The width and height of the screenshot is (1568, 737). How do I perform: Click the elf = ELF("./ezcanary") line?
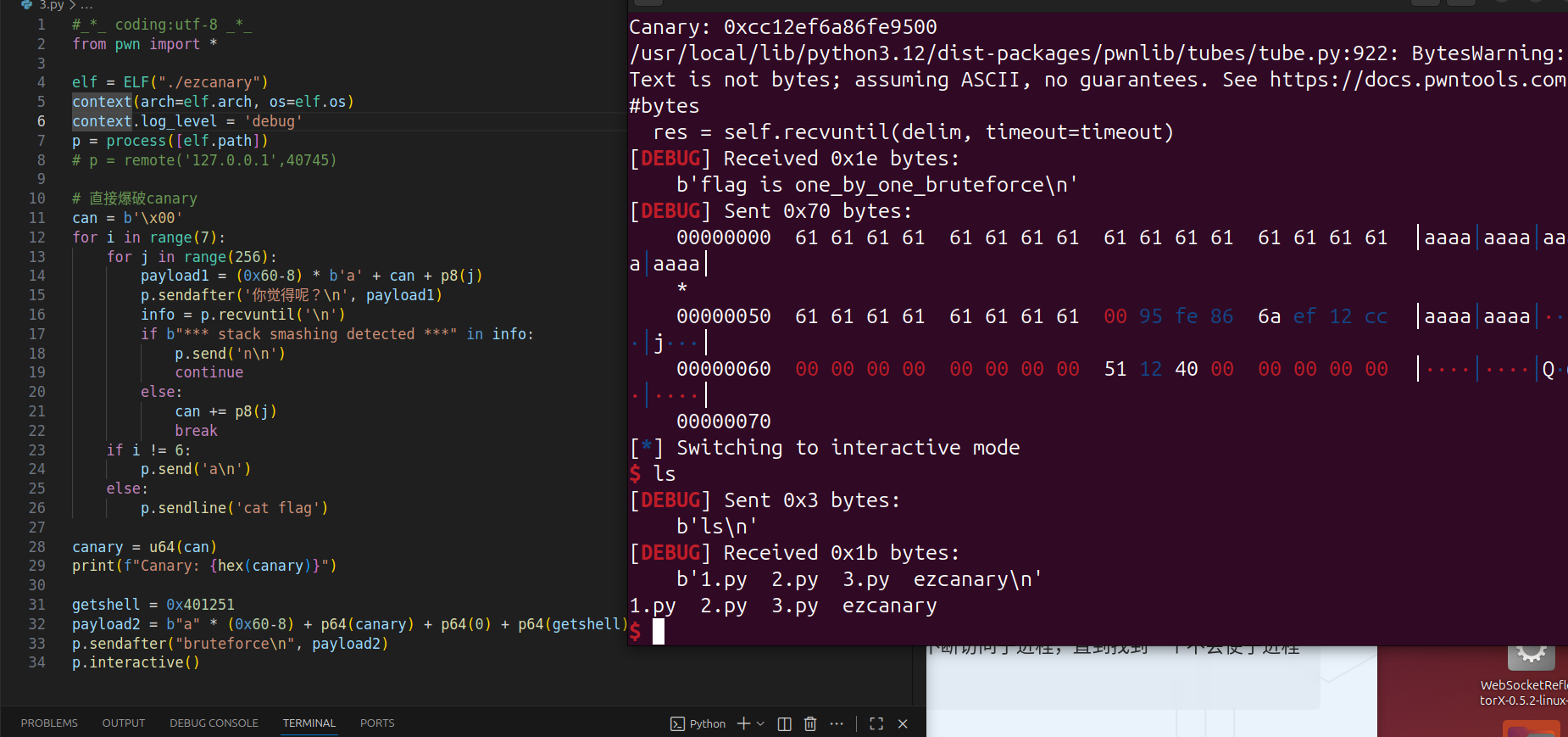170,82
